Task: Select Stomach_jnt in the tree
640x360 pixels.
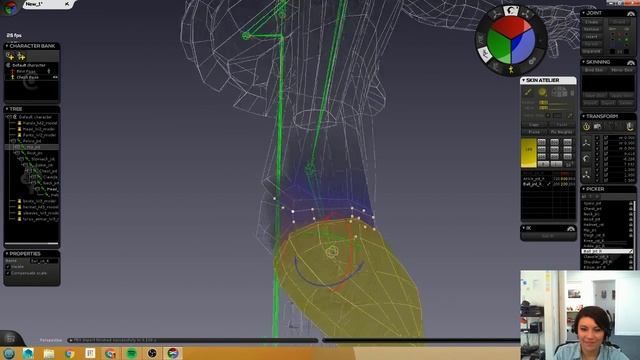Action: coord(42,159)
